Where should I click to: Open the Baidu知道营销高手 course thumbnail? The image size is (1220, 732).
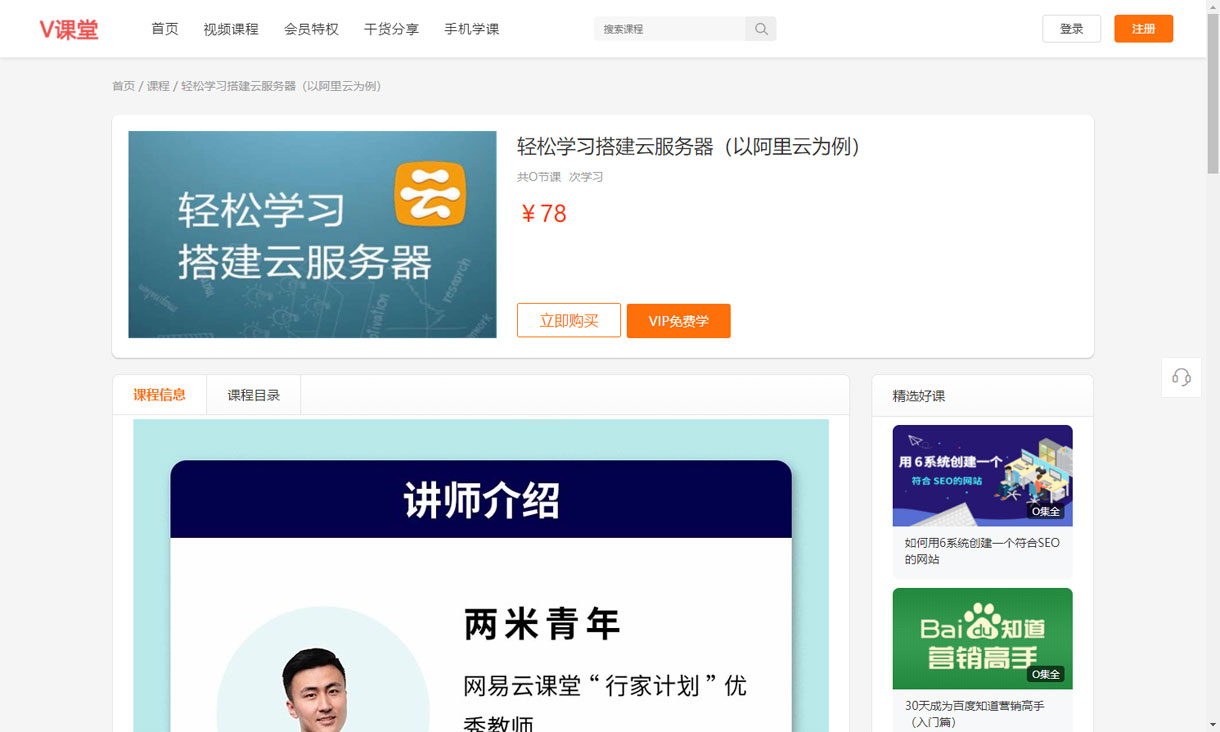tap(982, 638)
